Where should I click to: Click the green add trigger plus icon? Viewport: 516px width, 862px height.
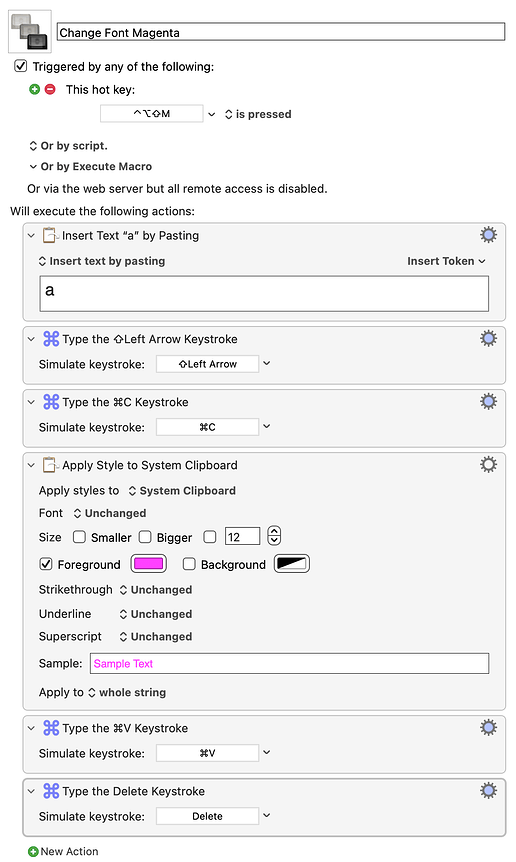coord(34,89)
